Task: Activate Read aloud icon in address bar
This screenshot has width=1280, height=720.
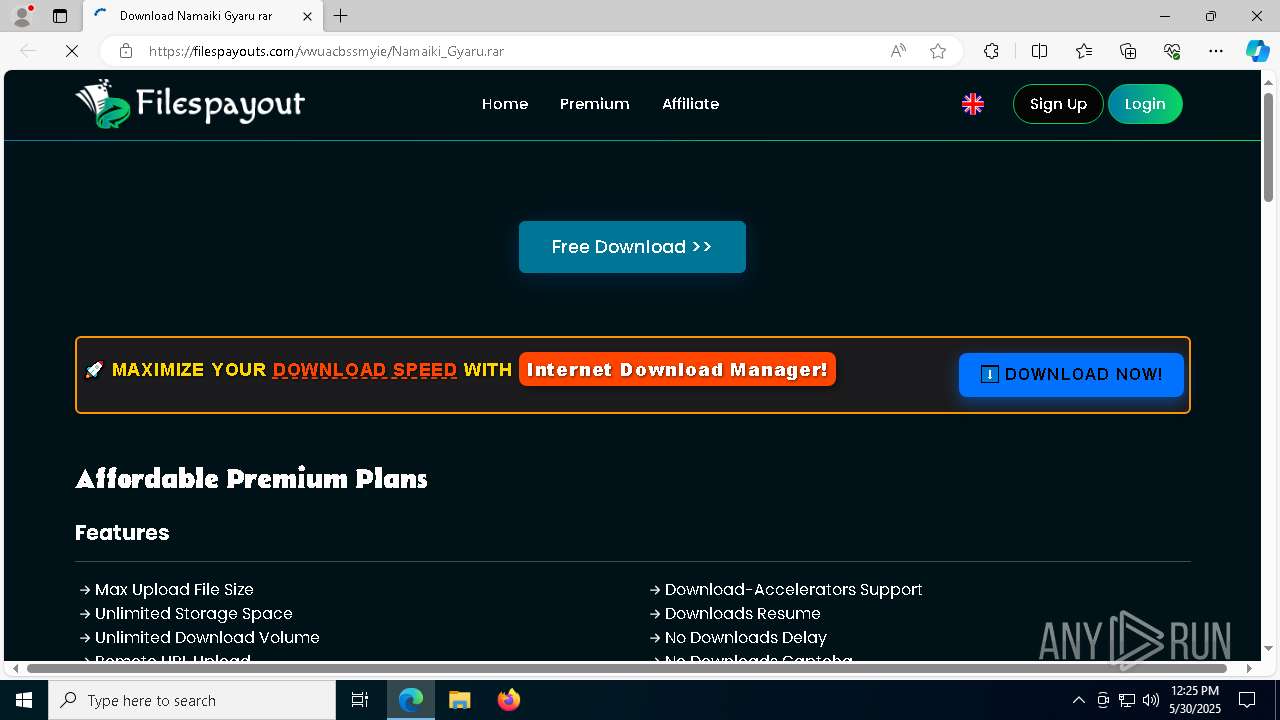Action: pyautogui.click(x=898, y=51)
